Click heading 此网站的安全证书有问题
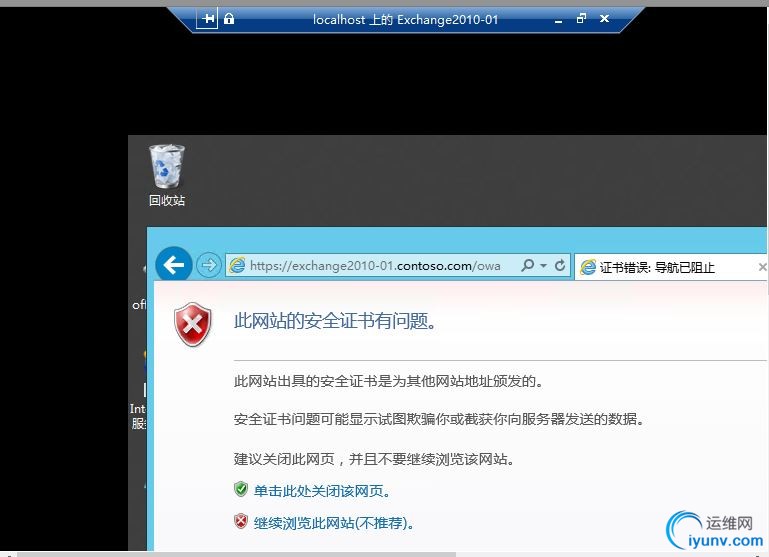This screenshot has width=769, height=557. tap(335, 321)
